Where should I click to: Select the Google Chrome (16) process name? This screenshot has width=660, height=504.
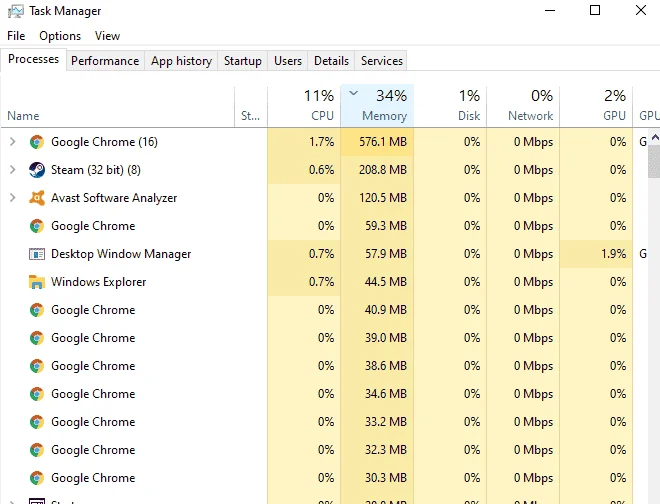[x=104, y=142]
